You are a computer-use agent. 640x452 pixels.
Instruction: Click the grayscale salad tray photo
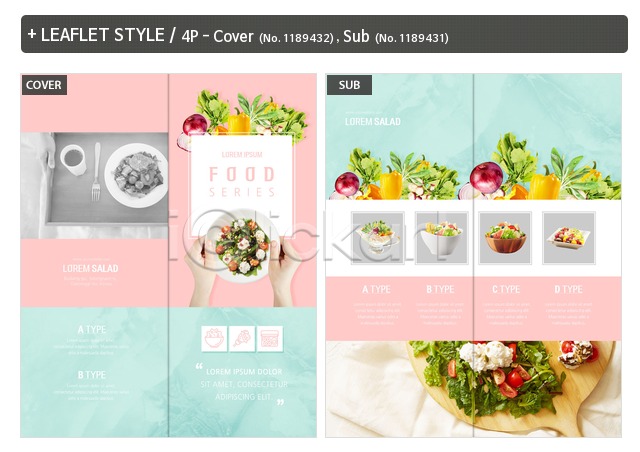(94, 185)
